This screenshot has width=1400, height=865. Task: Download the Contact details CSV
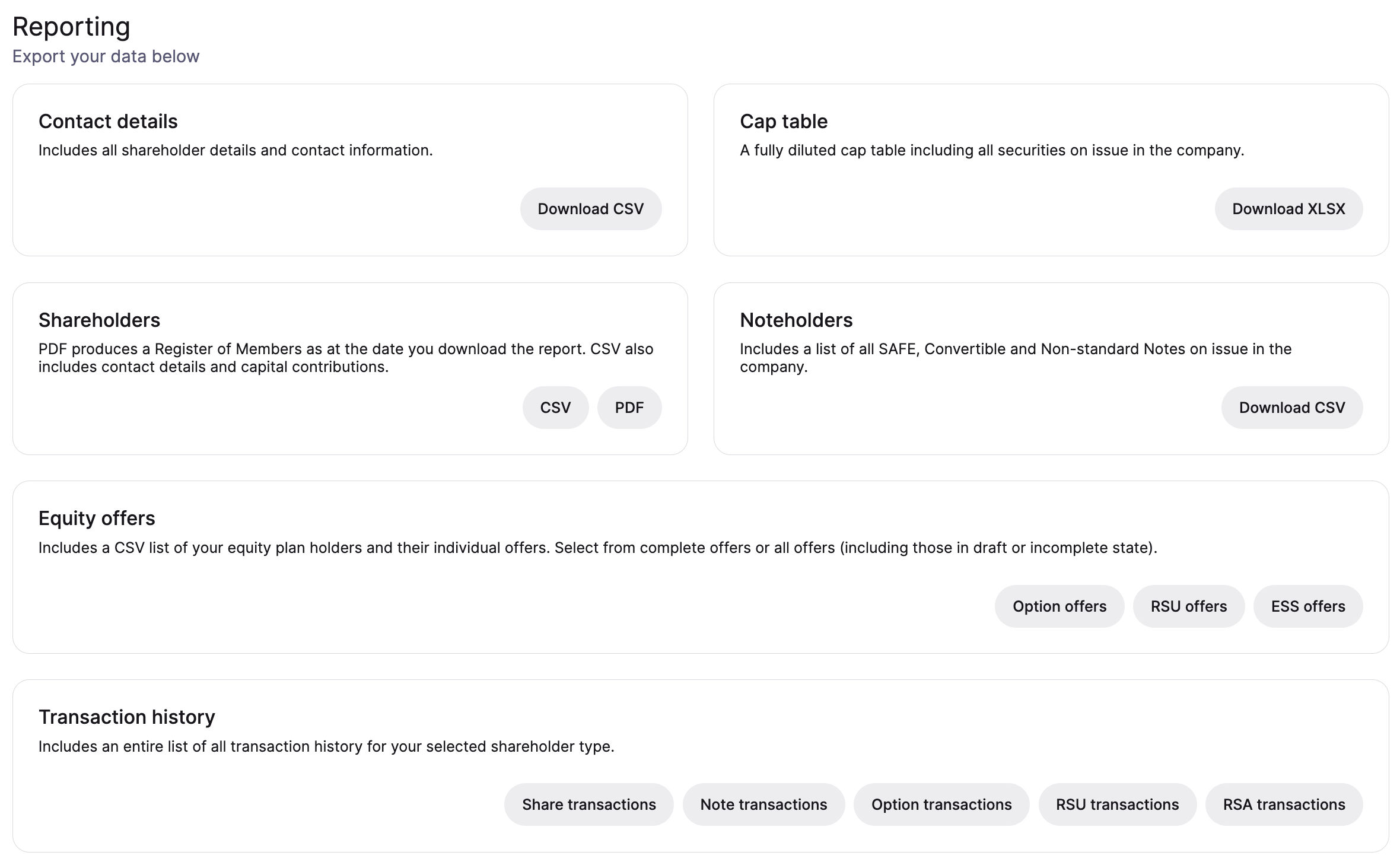point(591,209)
